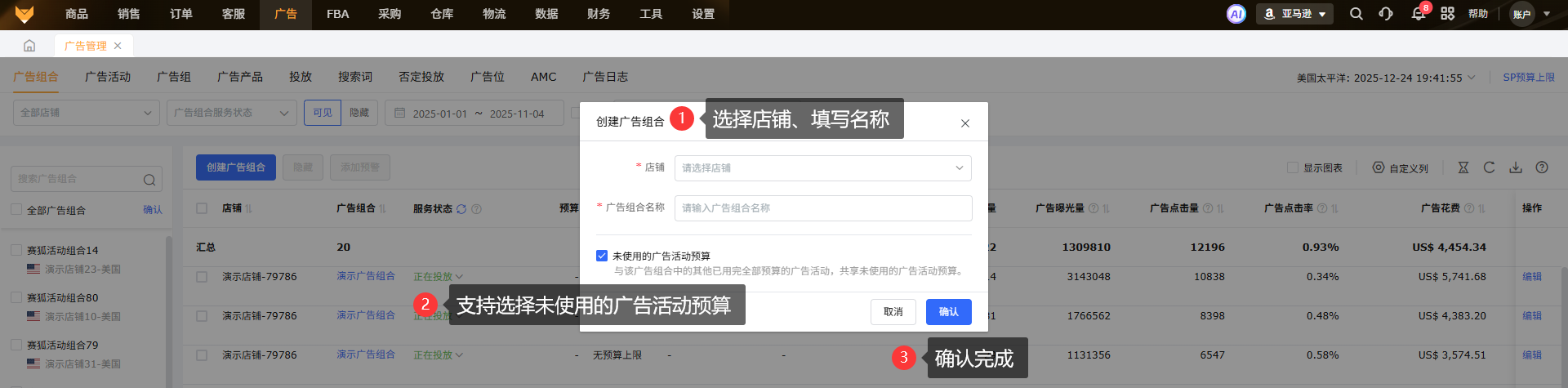Open the 请选择店铺 store dropdown
The image size is (1568, 388).
coord(823,167)
